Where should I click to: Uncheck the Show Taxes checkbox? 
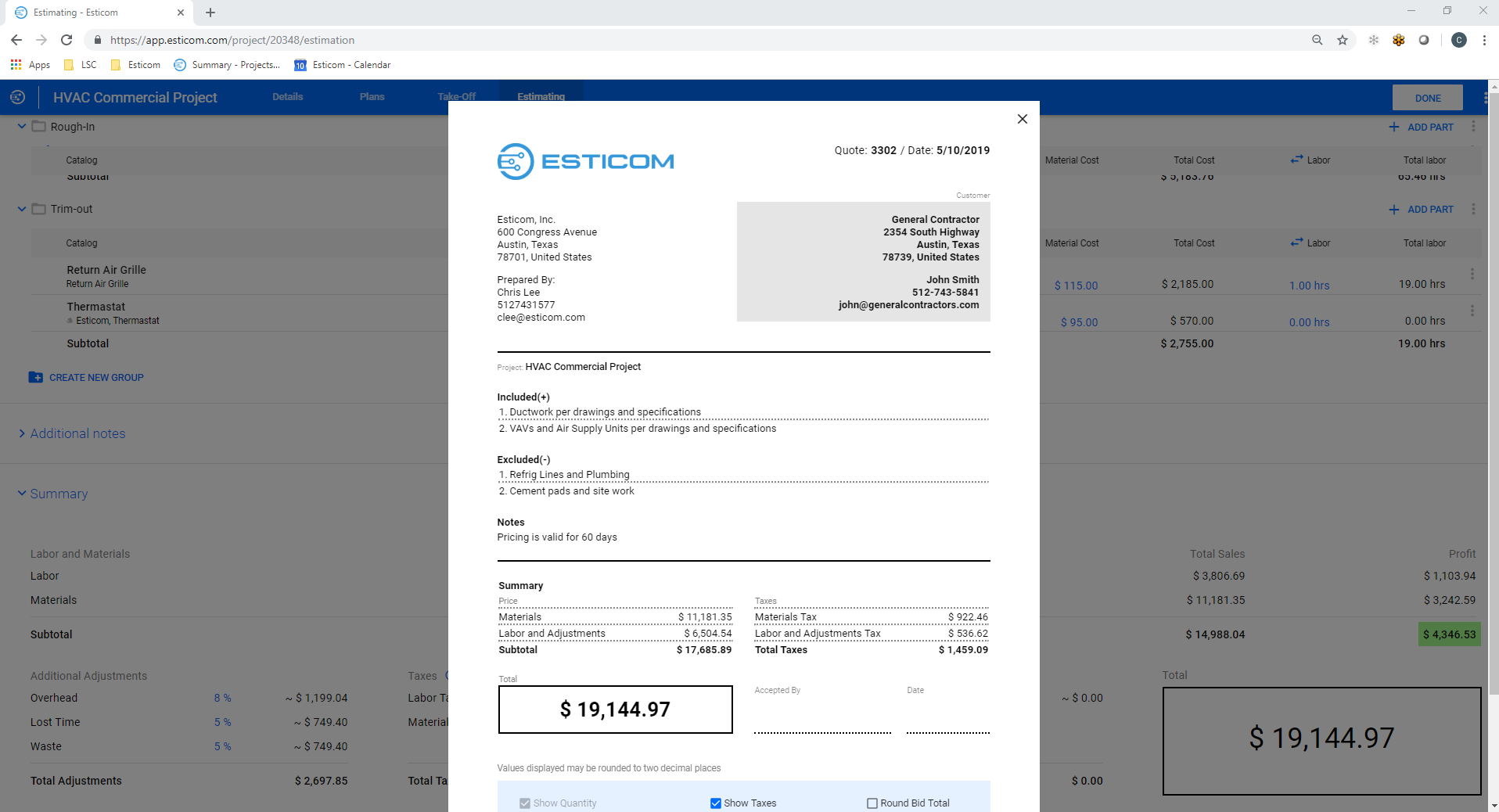715,803
